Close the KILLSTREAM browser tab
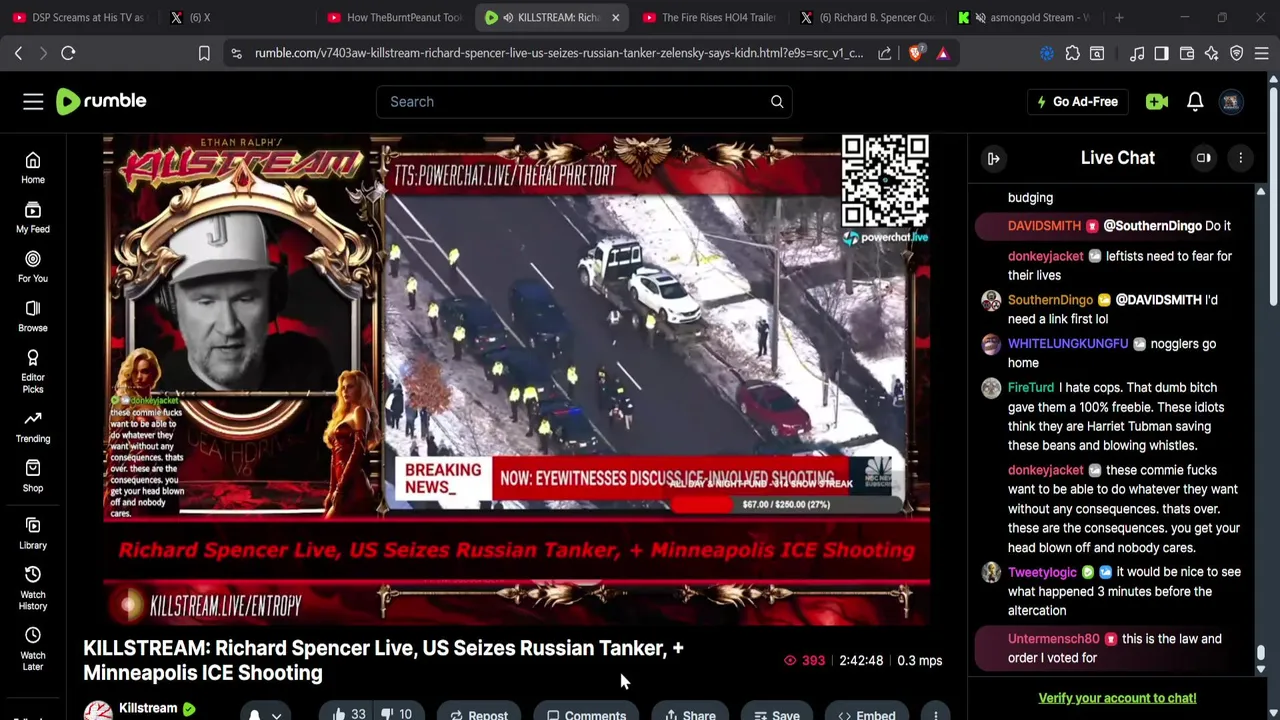The width and height of the screenshot is (1280, 720). point(615,17)
